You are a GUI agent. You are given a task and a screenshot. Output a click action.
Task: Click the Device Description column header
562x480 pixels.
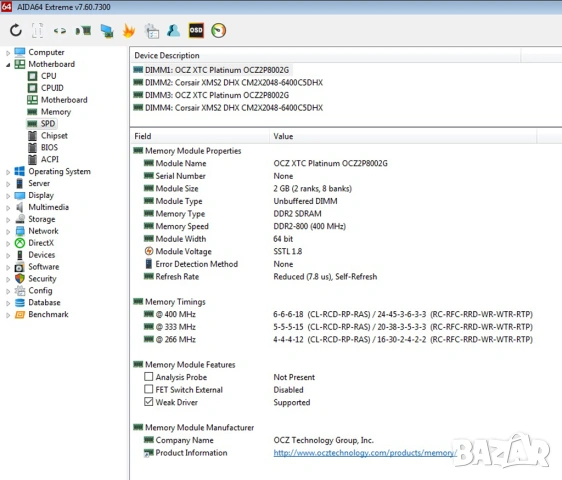[325, 56]
